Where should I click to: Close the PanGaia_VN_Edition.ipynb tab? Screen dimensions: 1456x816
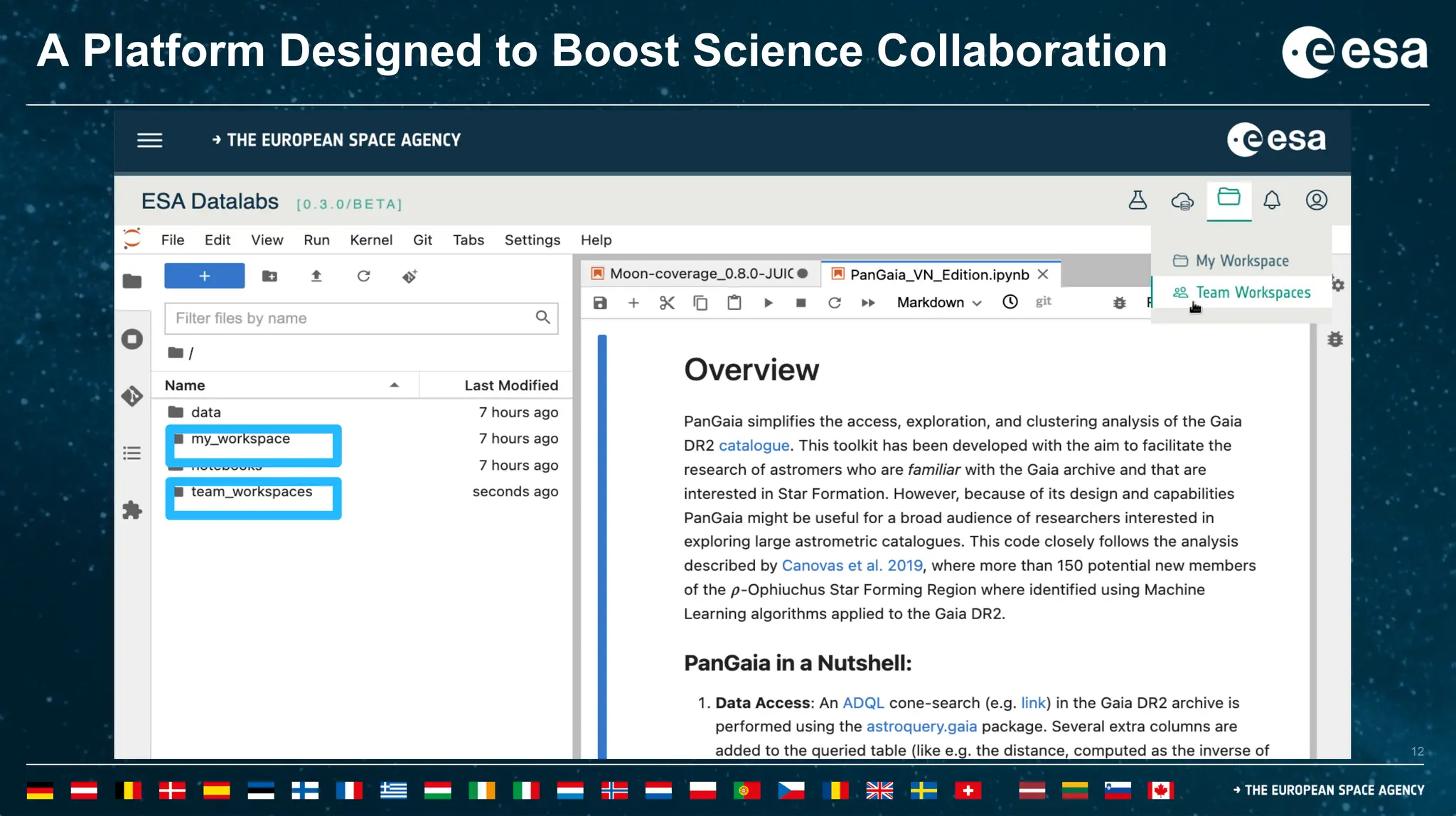pyautogui.click(x=1043, y=274)
